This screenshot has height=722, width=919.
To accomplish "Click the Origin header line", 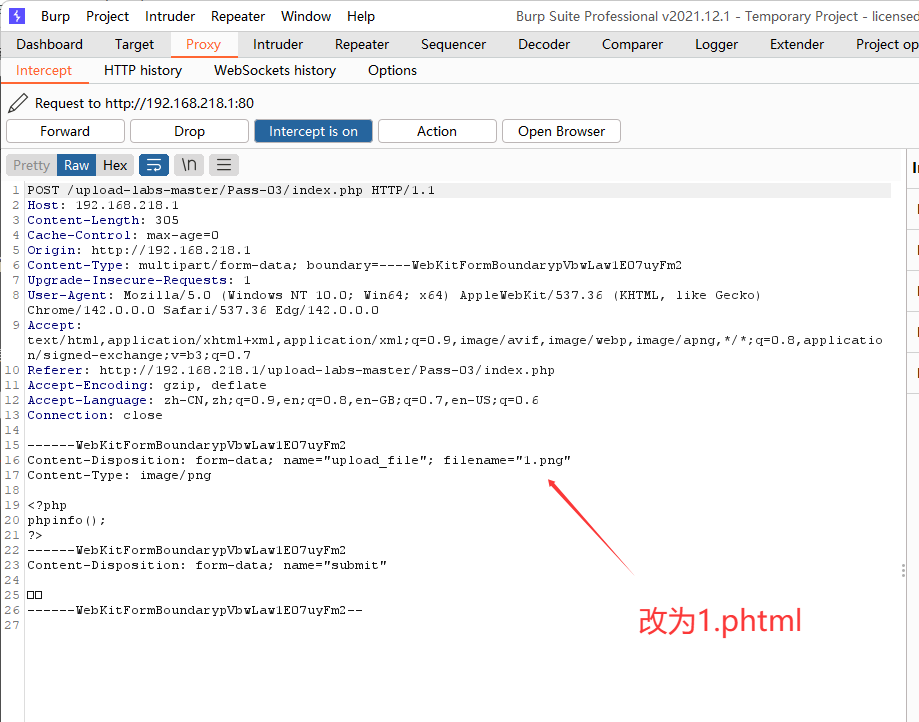I will click(x=139, y=250).
